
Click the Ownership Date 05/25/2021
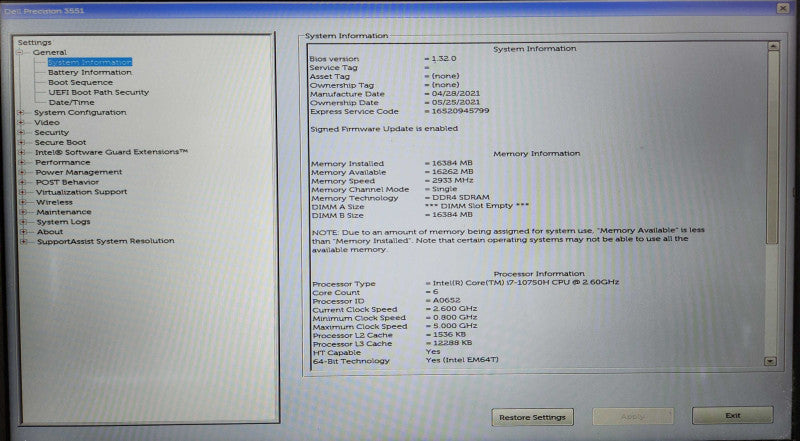point(456,102)
